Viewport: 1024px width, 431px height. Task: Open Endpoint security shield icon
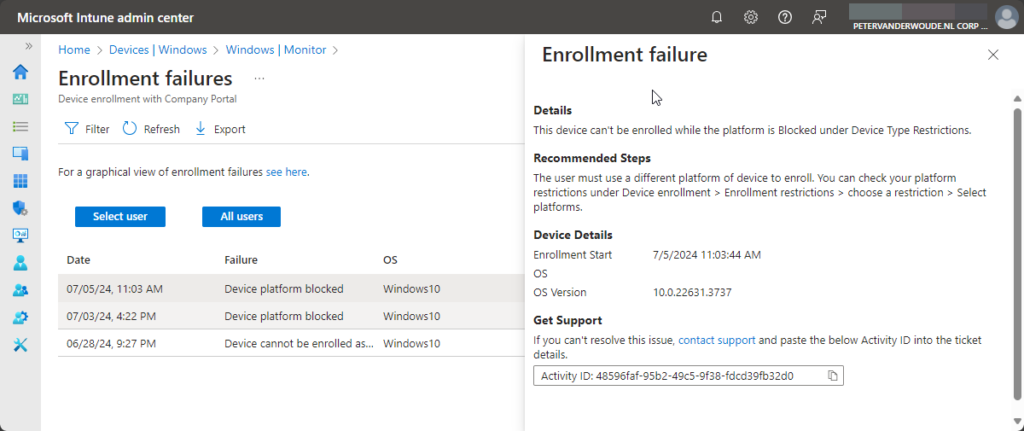click(20, 208)
